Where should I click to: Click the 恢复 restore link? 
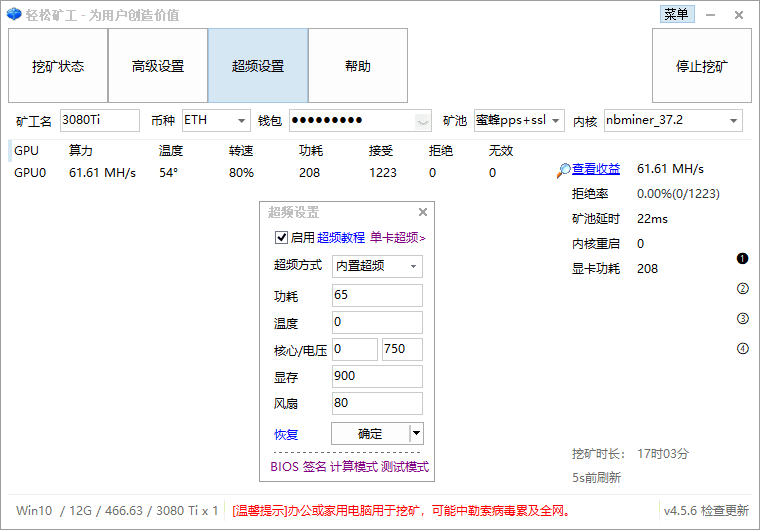(286, 434)
